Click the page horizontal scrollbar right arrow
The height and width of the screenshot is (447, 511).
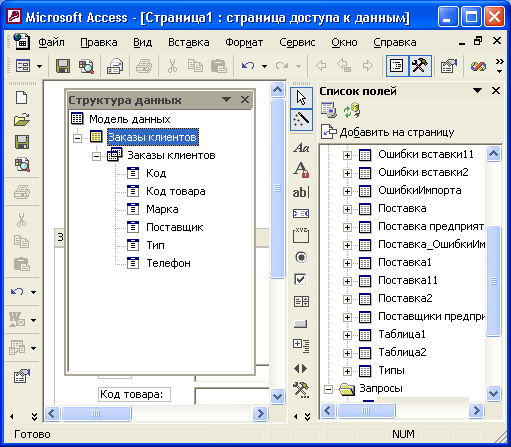click(x=260, y=414)
